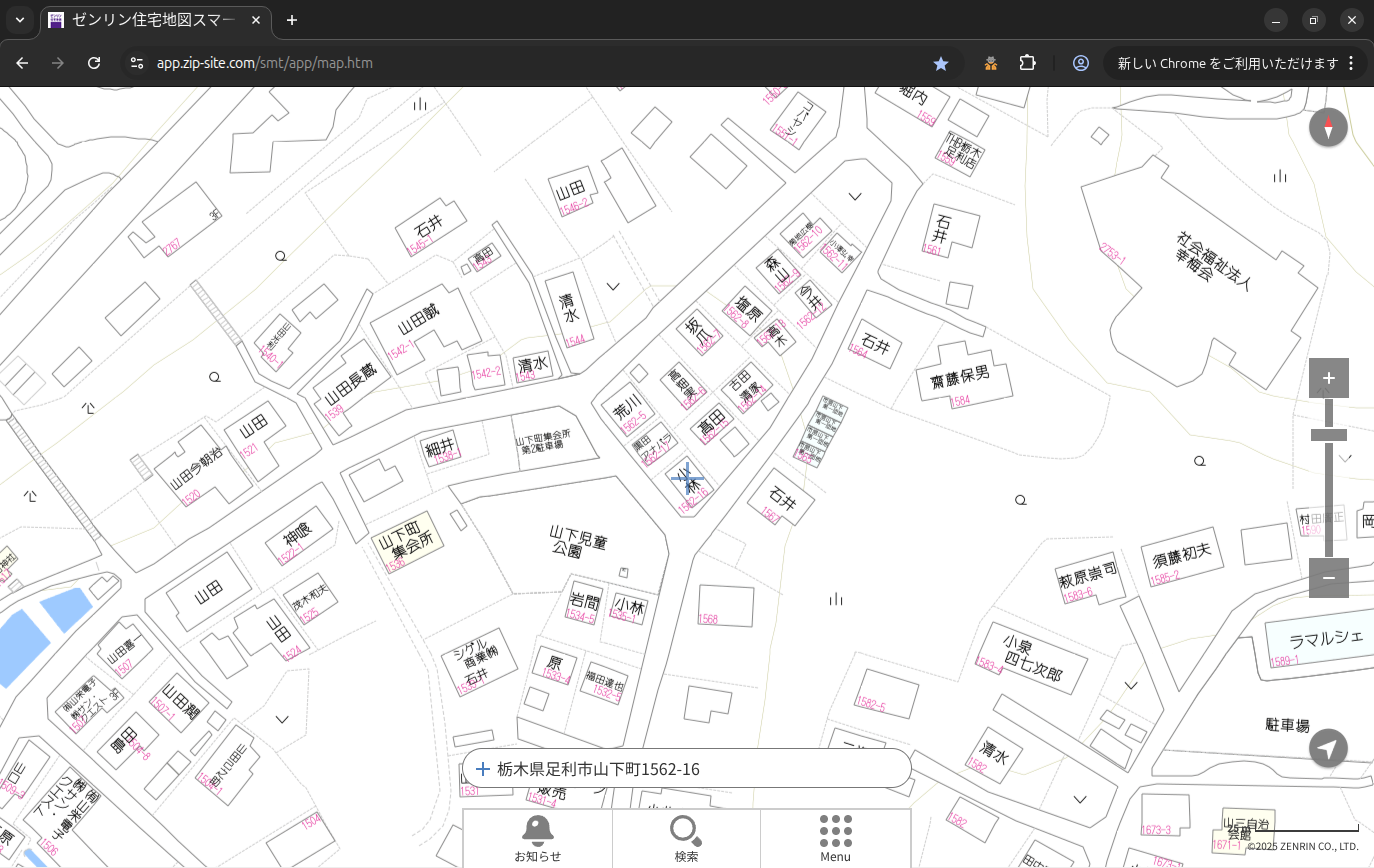Open the Menu grid button
The width and height of the screenshot is (1374, 868).
click(835, 838)
